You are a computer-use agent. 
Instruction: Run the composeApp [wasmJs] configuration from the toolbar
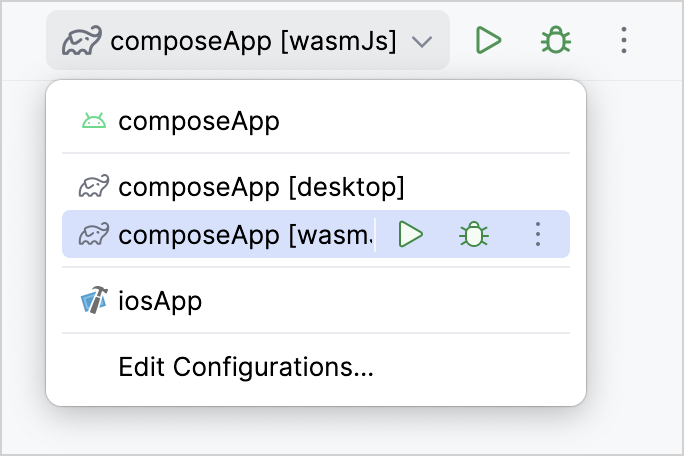(x=488, y=40)
